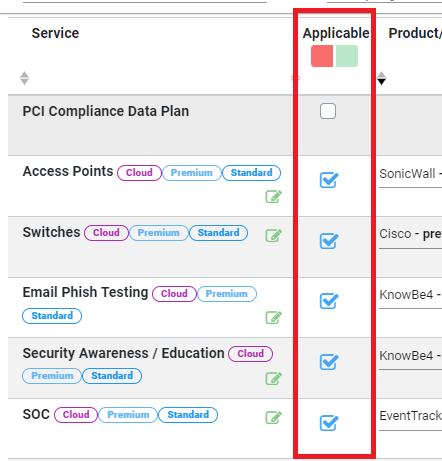
Task: Open the edit pencil for Switches
Action: 274,235
